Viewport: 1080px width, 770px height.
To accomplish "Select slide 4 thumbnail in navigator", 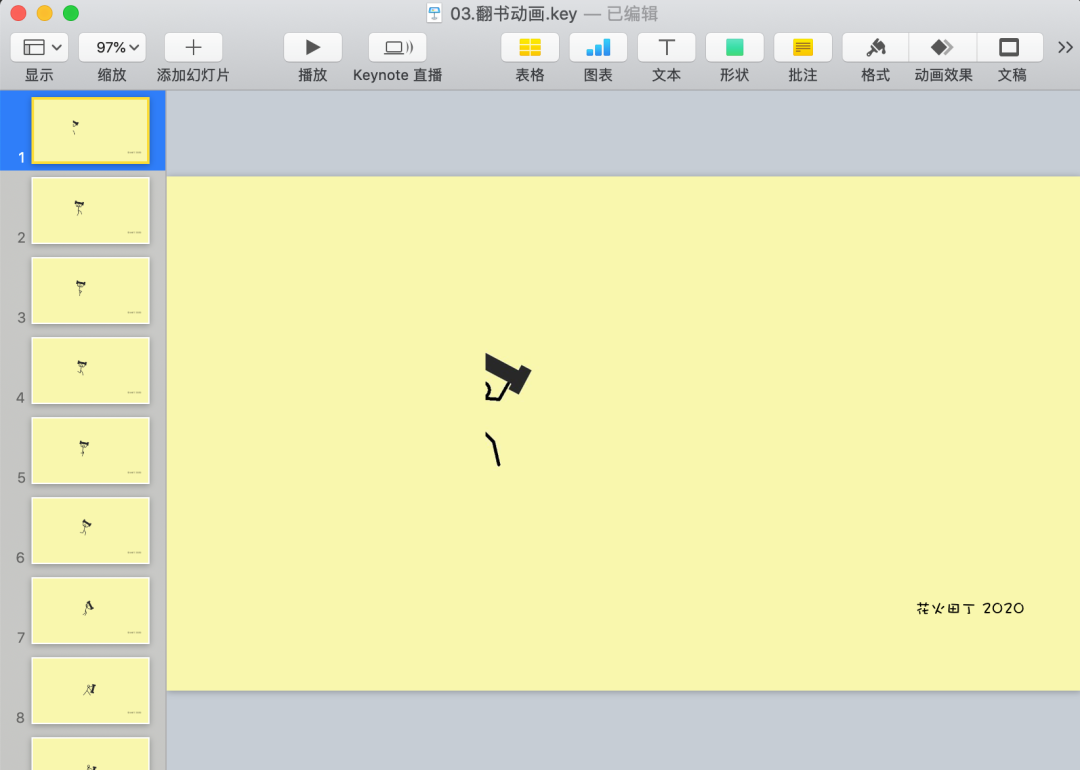I will (x=90, y=371).
